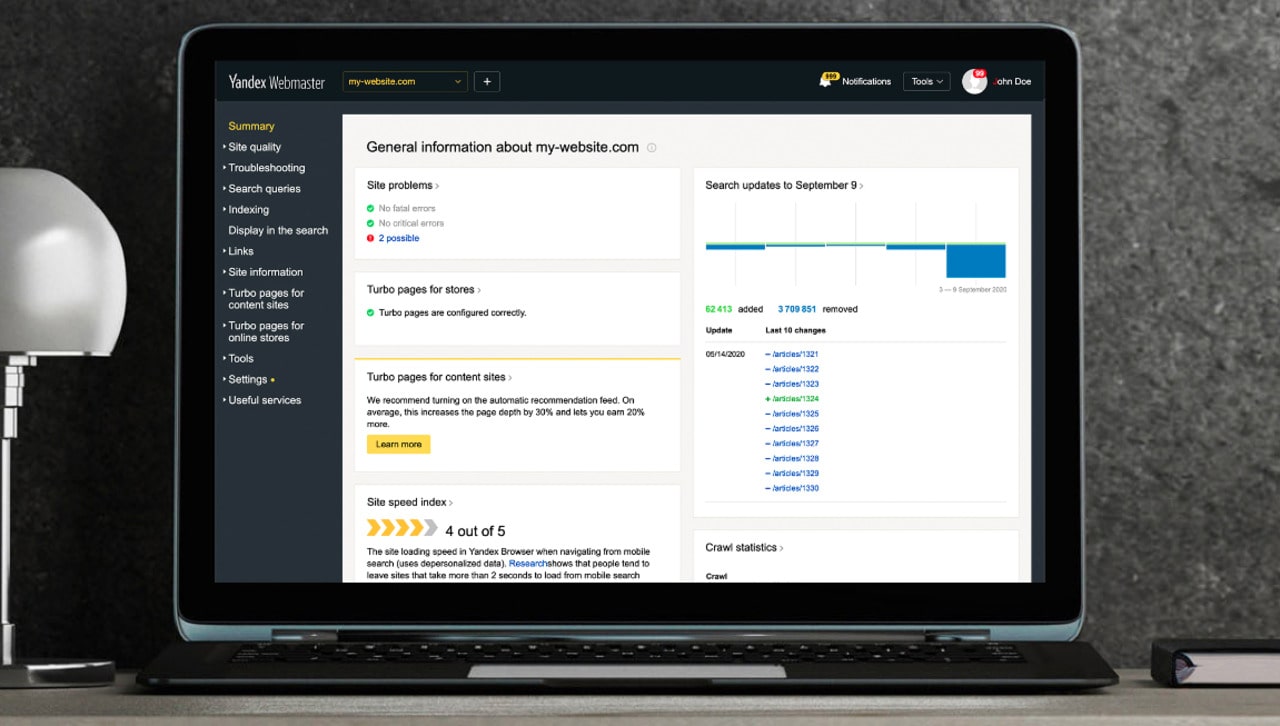Open the /articles/1327 link
1280x726 pixels.
point(795,443)
